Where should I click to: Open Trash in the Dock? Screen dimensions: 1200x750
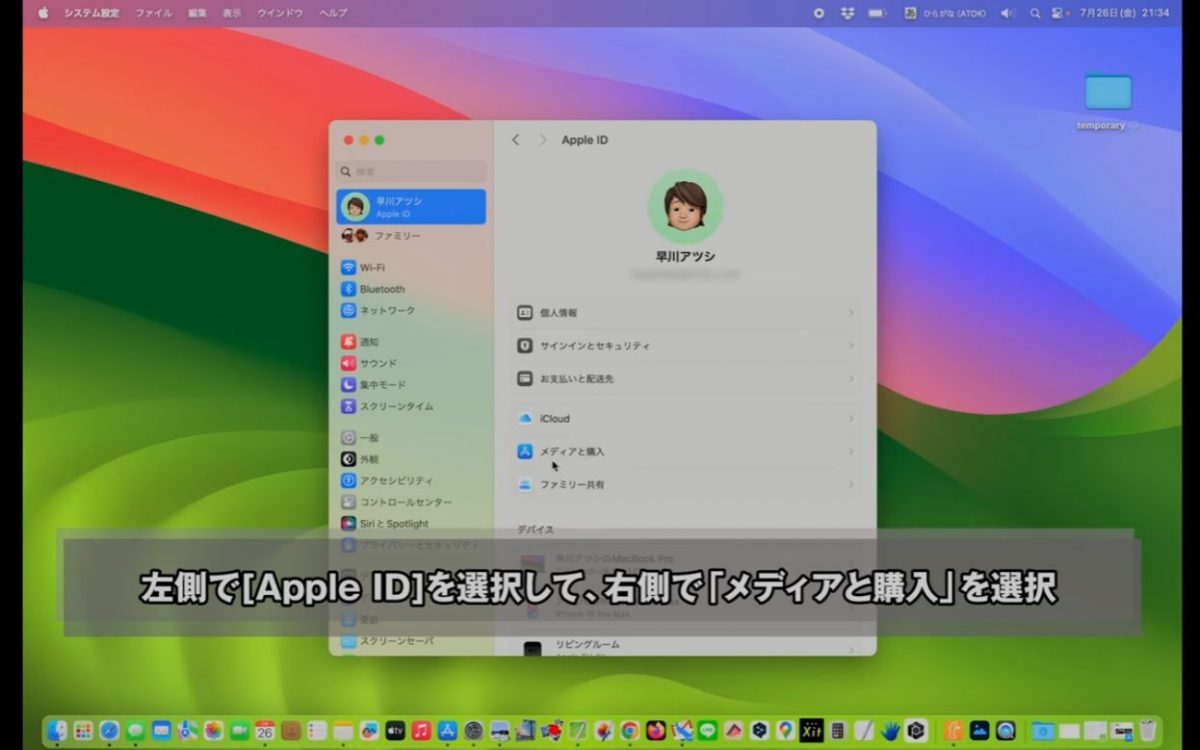coord(1148,730)
